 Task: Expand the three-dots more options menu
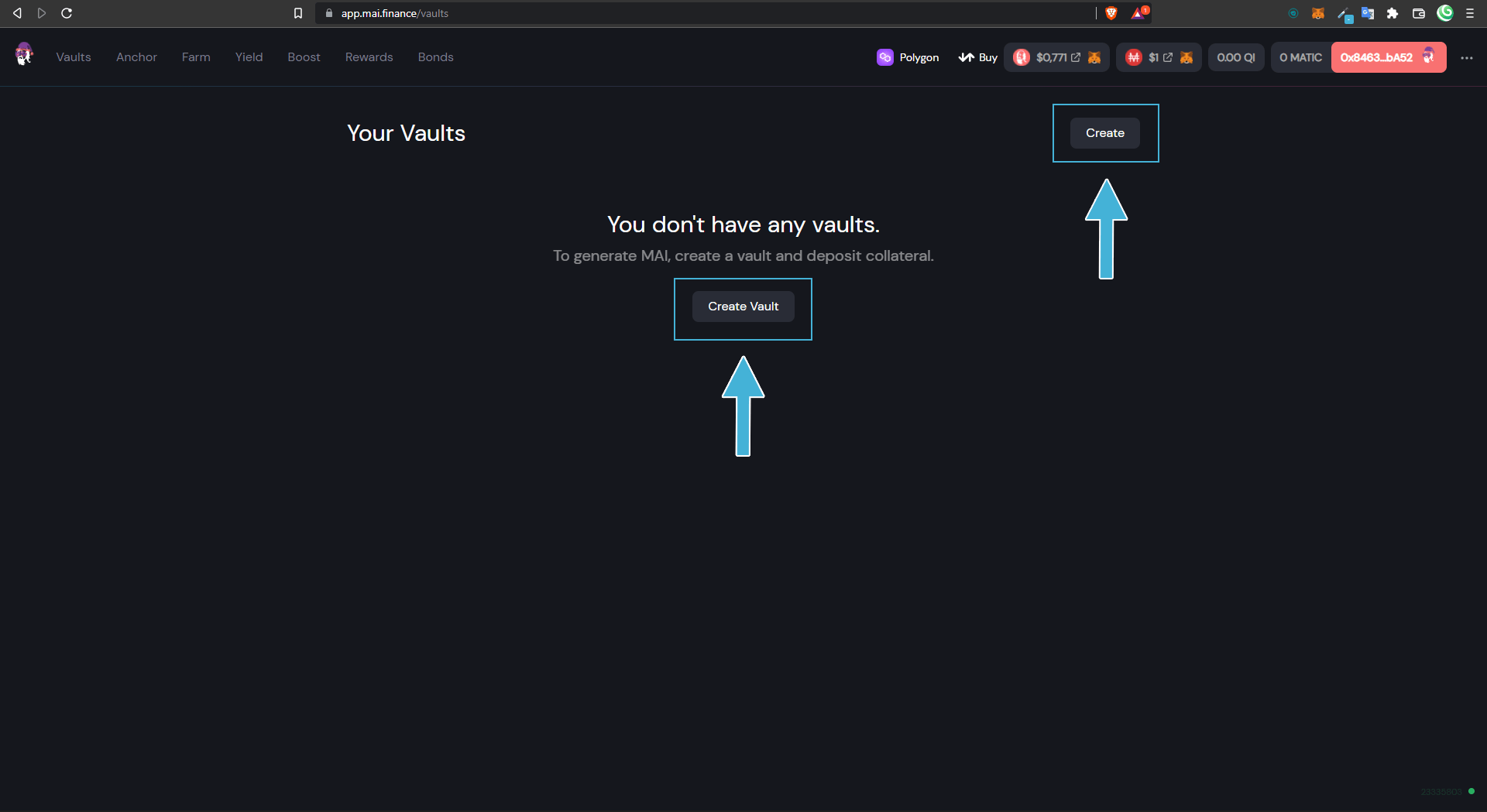pos(1467,58)
